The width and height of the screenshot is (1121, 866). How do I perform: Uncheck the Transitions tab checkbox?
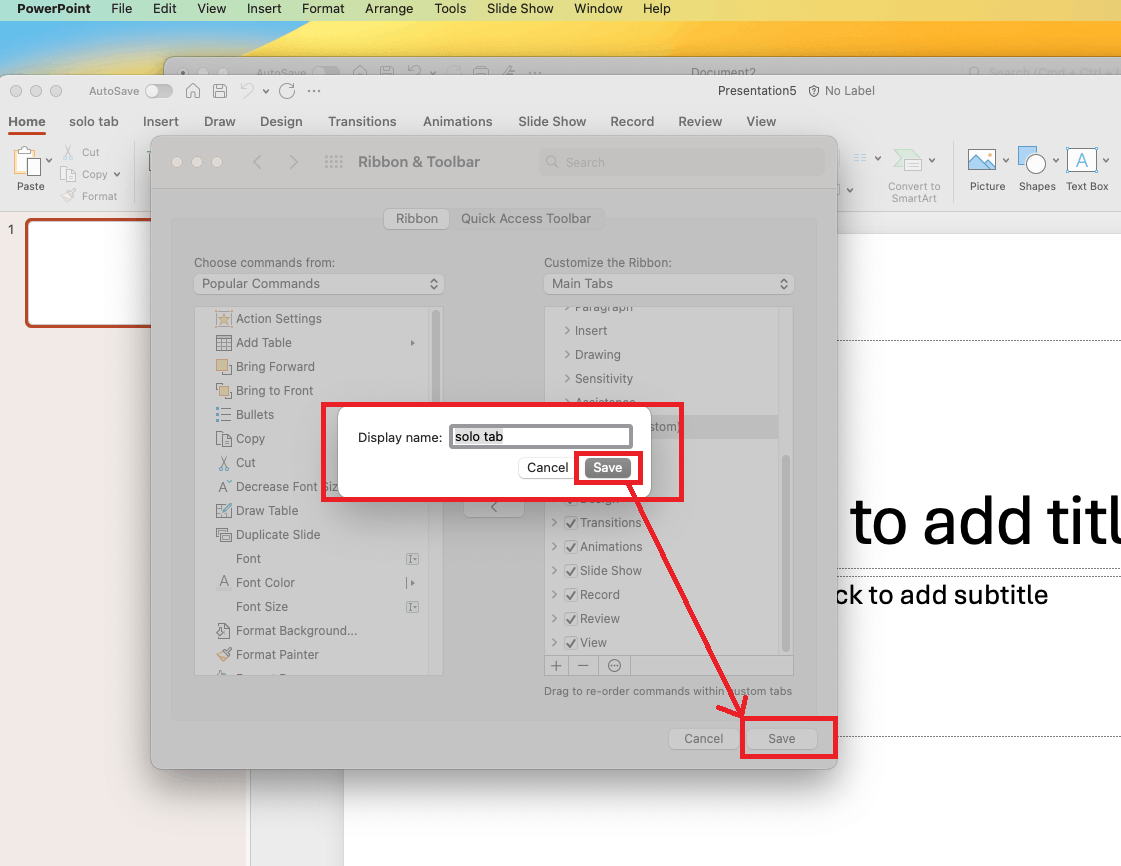pyautogui.click(x=571, y=523)
